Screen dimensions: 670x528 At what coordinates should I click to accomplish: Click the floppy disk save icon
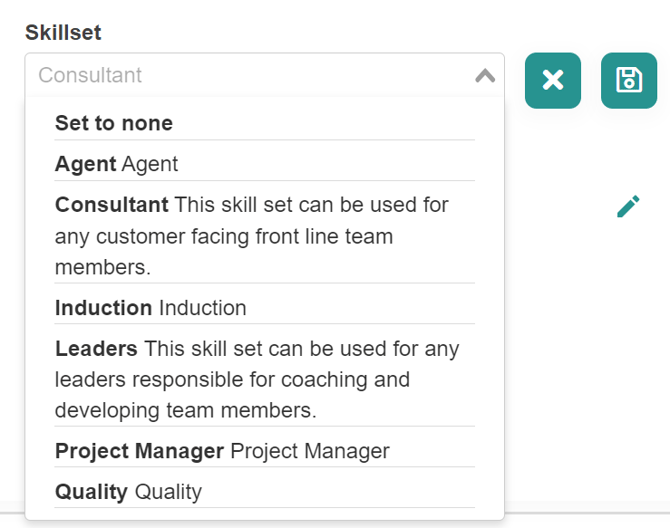point(629,80)
